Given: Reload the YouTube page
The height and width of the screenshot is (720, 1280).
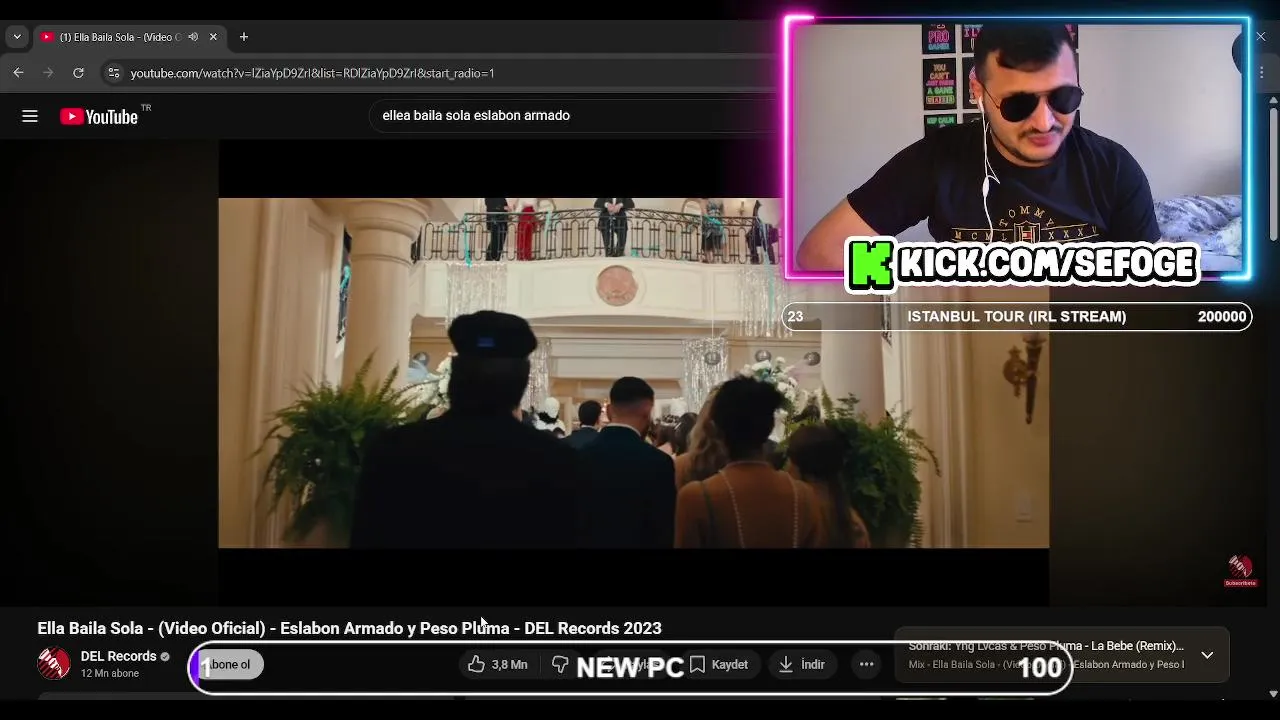Looking at the screenshot, I should pyautogui.click(x=78, y=73).
